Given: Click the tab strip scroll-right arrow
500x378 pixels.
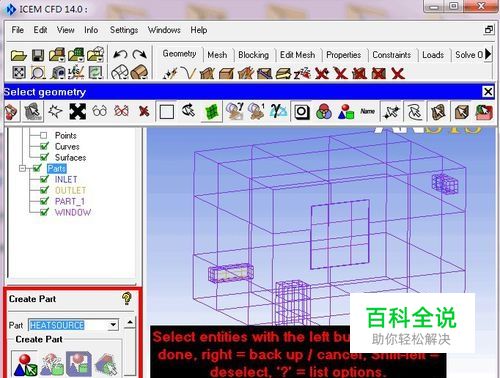Looking at the screenshot, I should [x=488, y=54].
